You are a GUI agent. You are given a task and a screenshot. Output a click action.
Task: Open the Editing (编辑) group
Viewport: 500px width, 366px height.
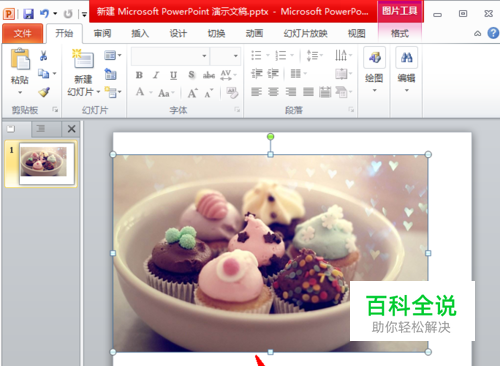coord(406,71)
